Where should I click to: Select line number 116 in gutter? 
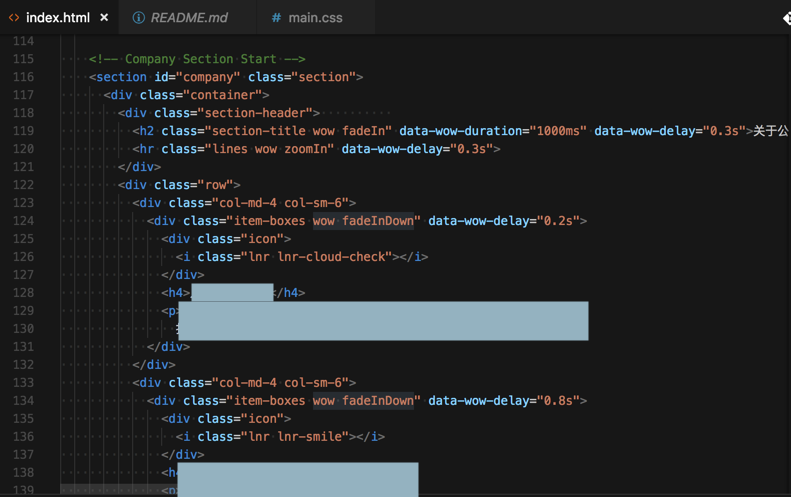(23, 77)
